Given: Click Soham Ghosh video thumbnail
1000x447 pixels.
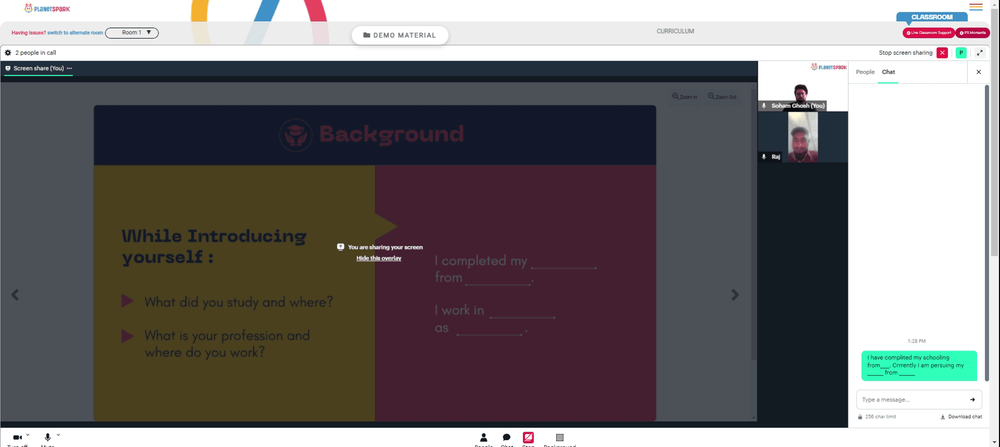Looking at the screenshot, I should point(802,87).
